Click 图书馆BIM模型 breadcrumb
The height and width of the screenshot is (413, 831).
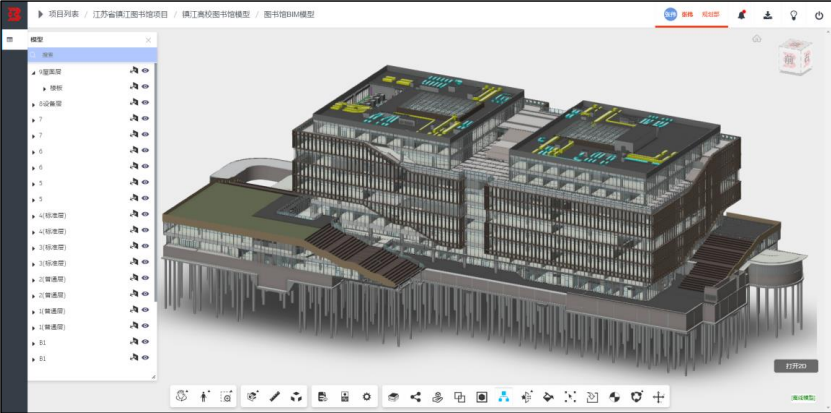[289, 14]
